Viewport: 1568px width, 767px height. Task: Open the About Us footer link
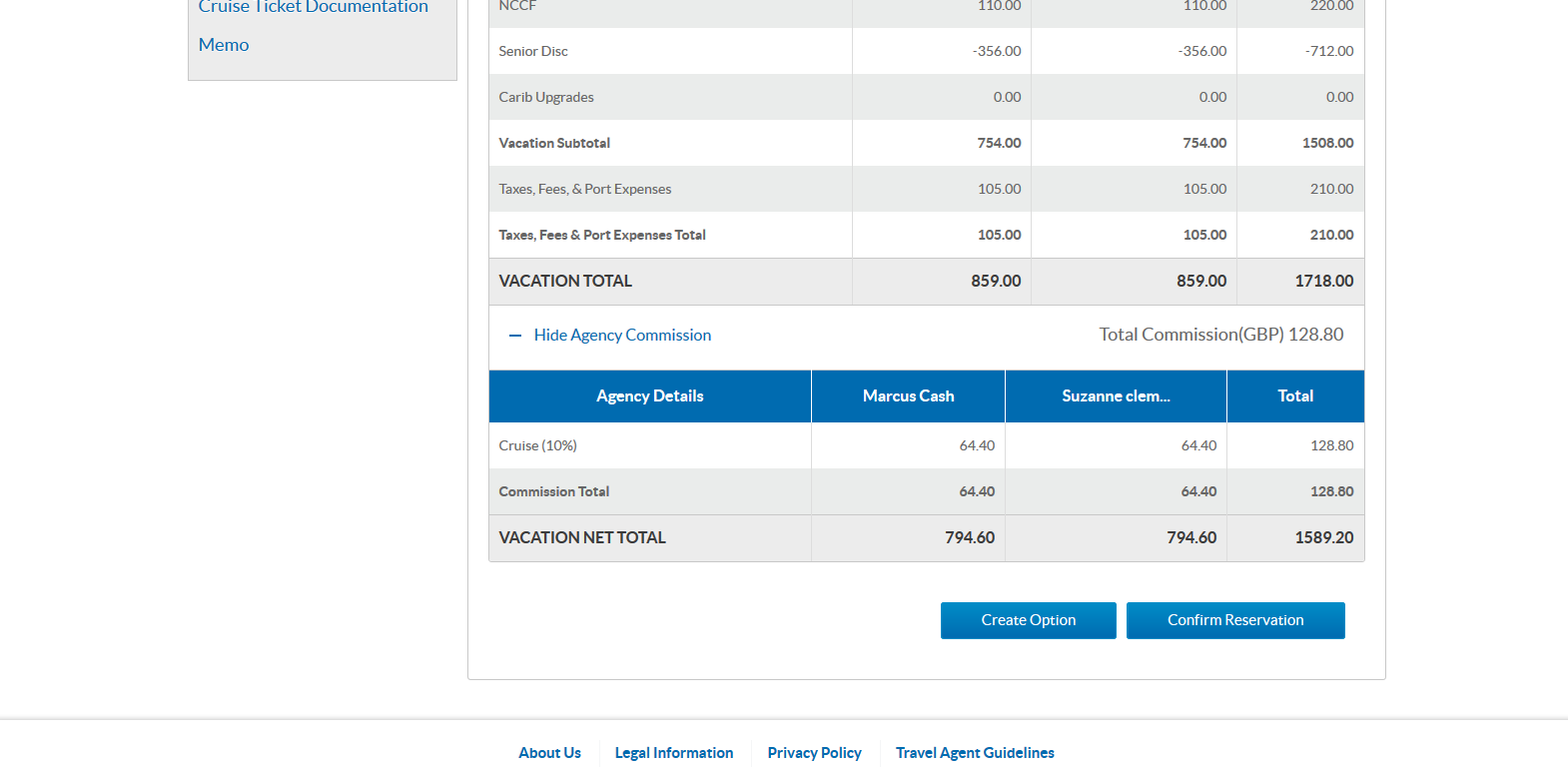point(549,753)
